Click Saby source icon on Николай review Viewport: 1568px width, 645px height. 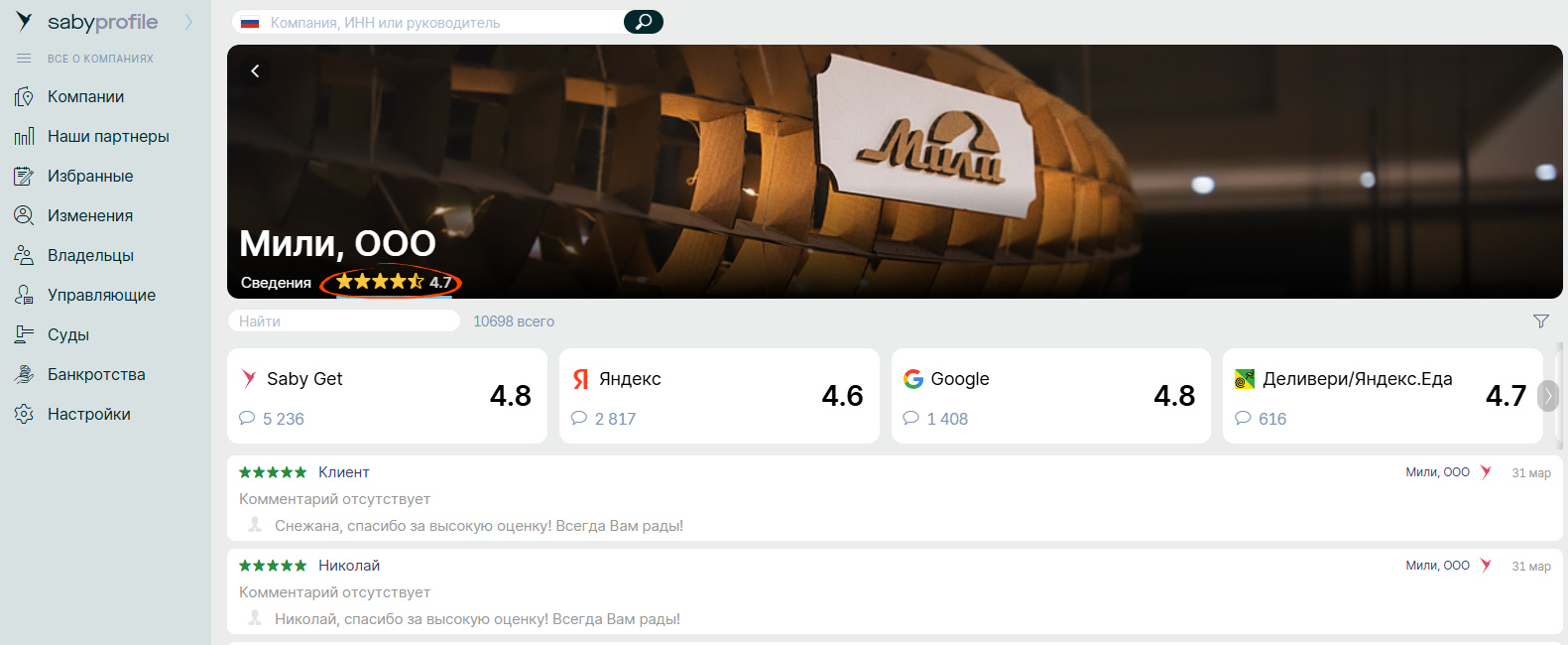(1486, 566)
